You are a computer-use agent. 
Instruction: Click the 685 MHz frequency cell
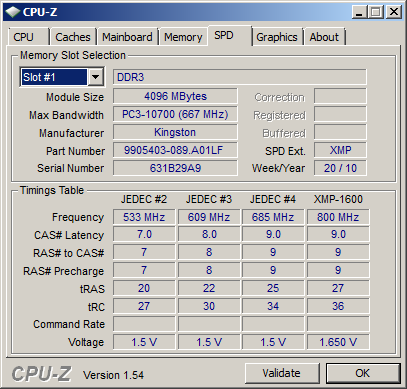pyautogui.click(x=273, y=217)
